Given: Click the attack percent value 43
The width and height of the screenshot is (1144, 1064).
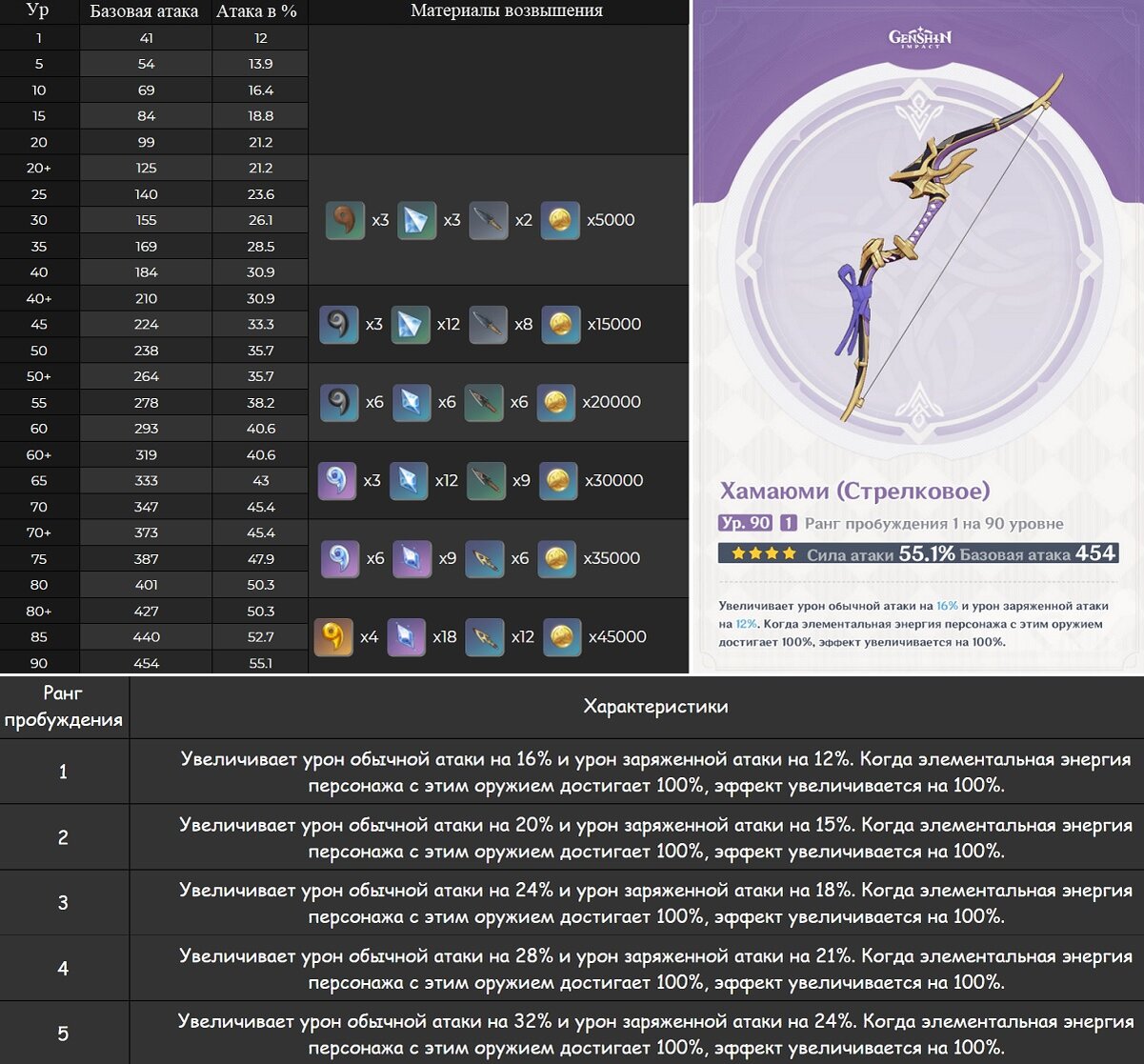Looking at the screenshot, I should (x=260, y=481).
